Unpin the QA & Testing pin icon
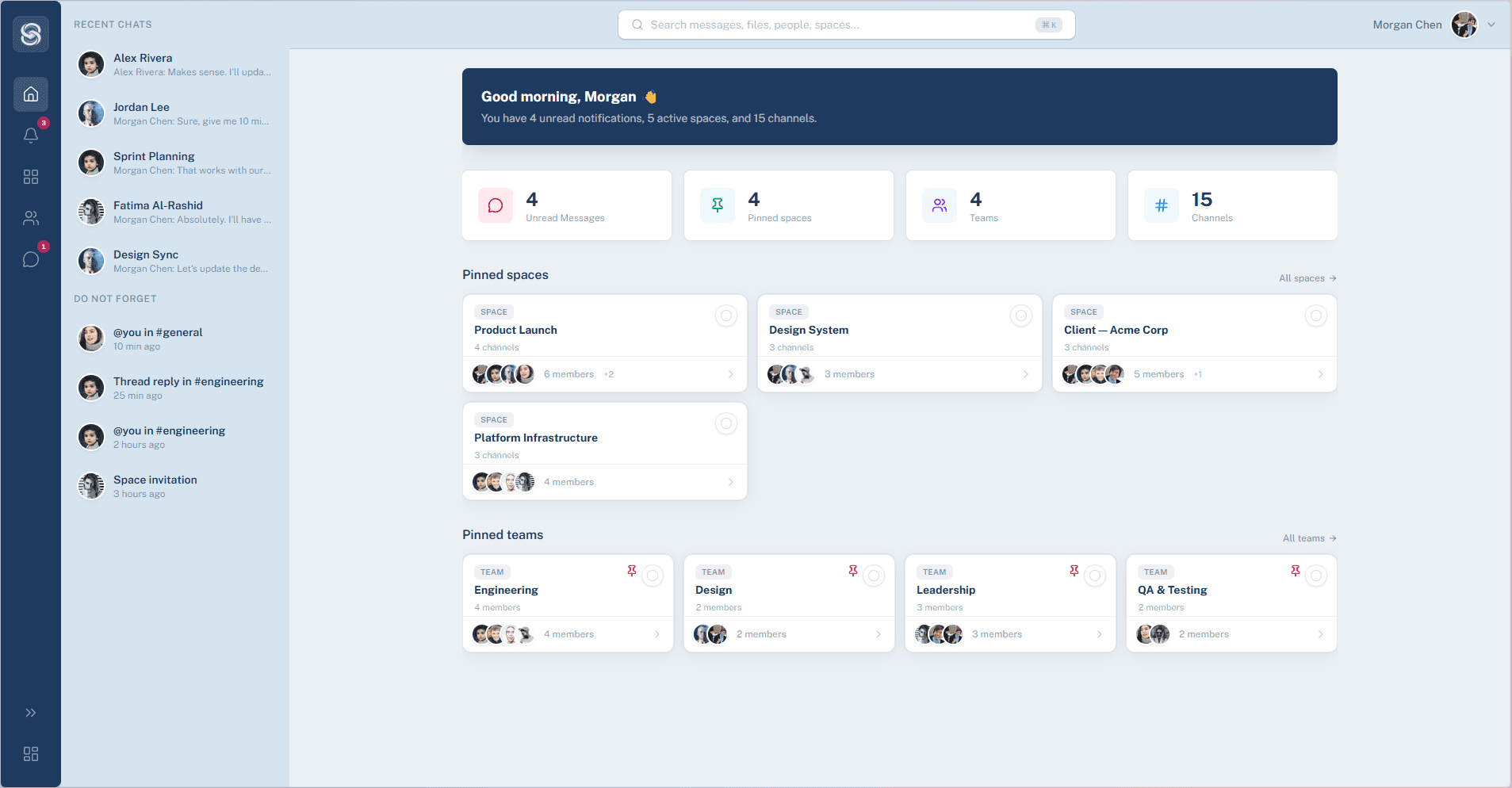Image resolution: width=1512 pixels, height=788 pixels. pos(1296,571)
